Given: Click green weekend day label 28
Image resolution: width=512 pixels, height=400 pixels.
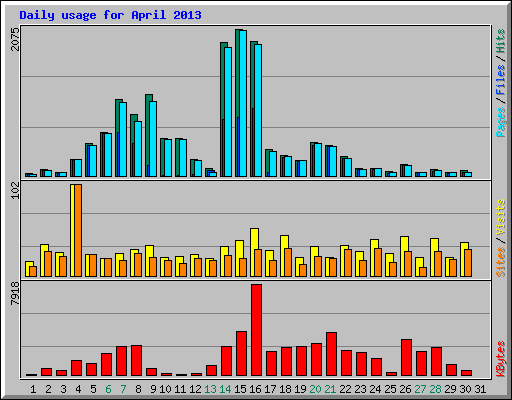Looking at the screenshot, I should coord(435,389).
